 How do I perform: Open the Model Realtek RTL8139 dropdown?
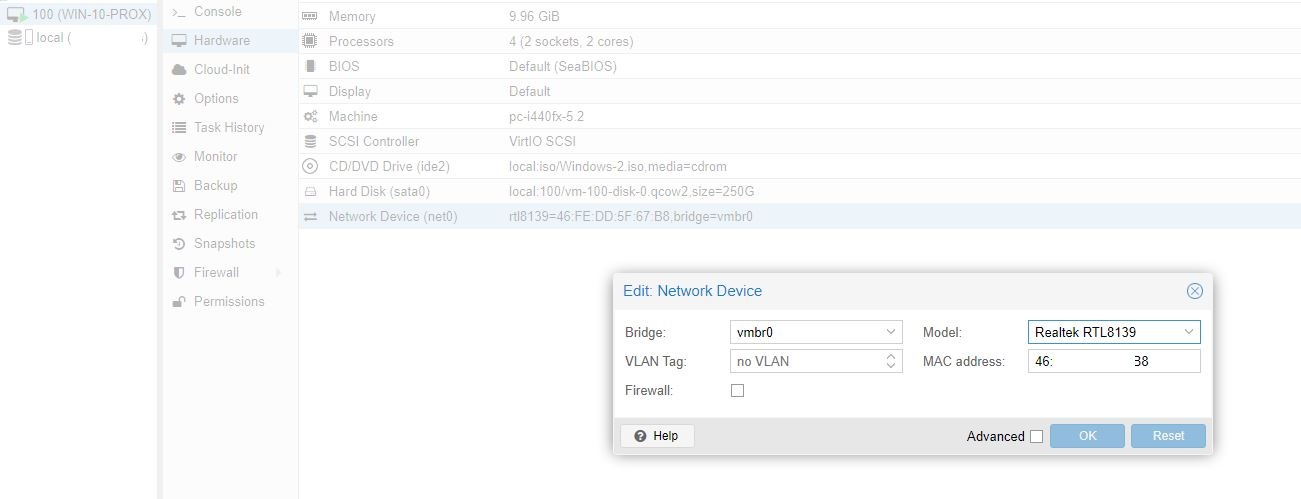tap(1189, 332)
